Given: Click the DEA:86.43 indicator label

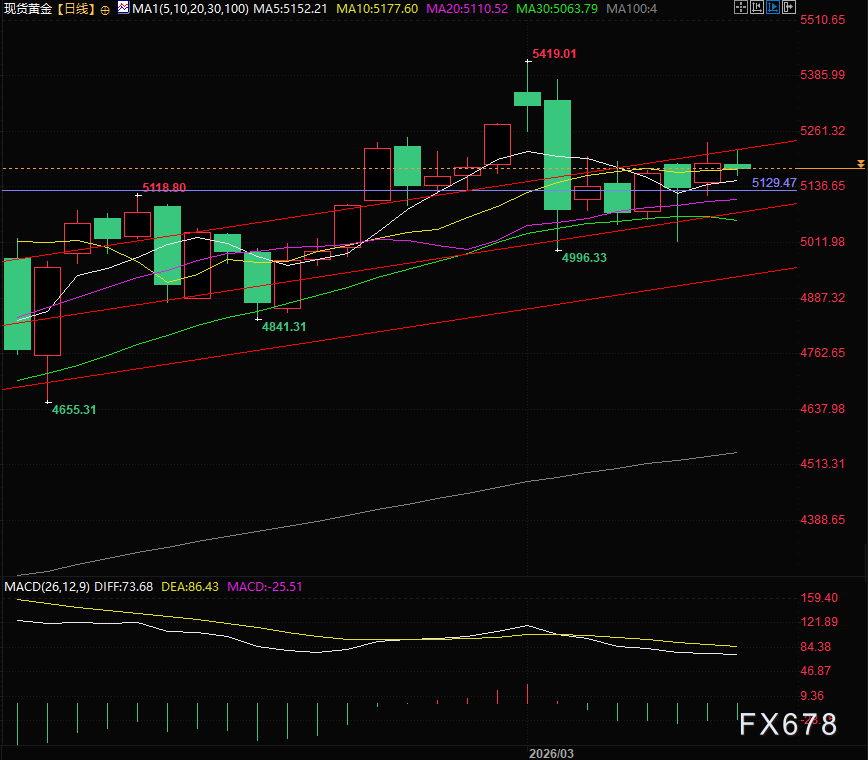Looking at the screenshot, I should click(x=190, y=587).
